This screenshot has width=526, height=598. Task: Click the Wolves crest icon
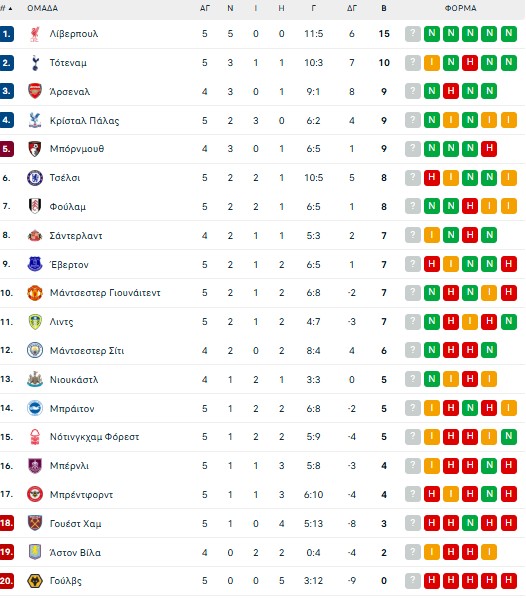[x=35, y=581]
